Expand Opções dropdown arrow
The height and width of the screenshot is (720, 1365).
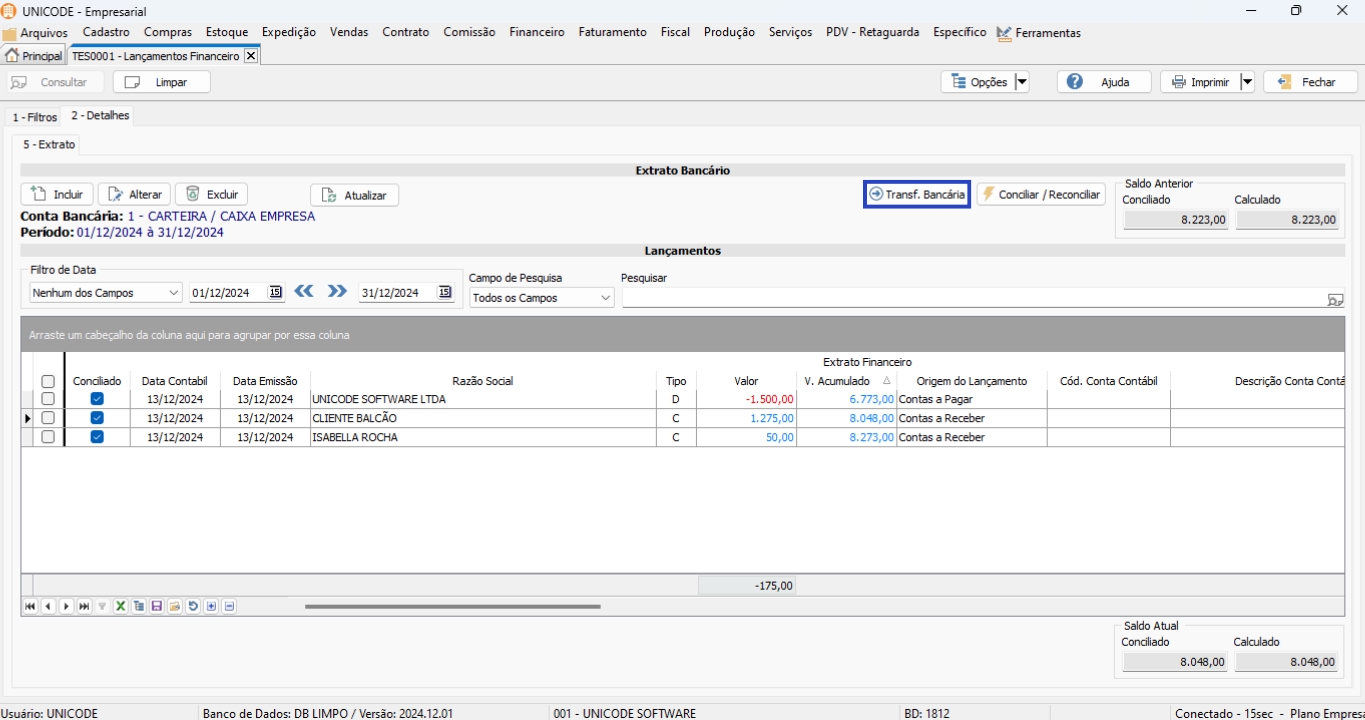click(x=1021, y=82)
